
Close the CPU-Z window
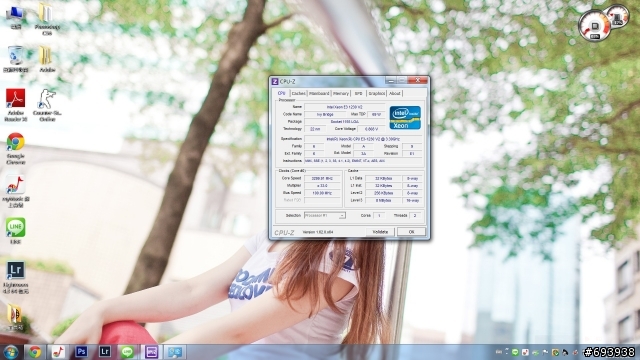(x=418, y=80)
